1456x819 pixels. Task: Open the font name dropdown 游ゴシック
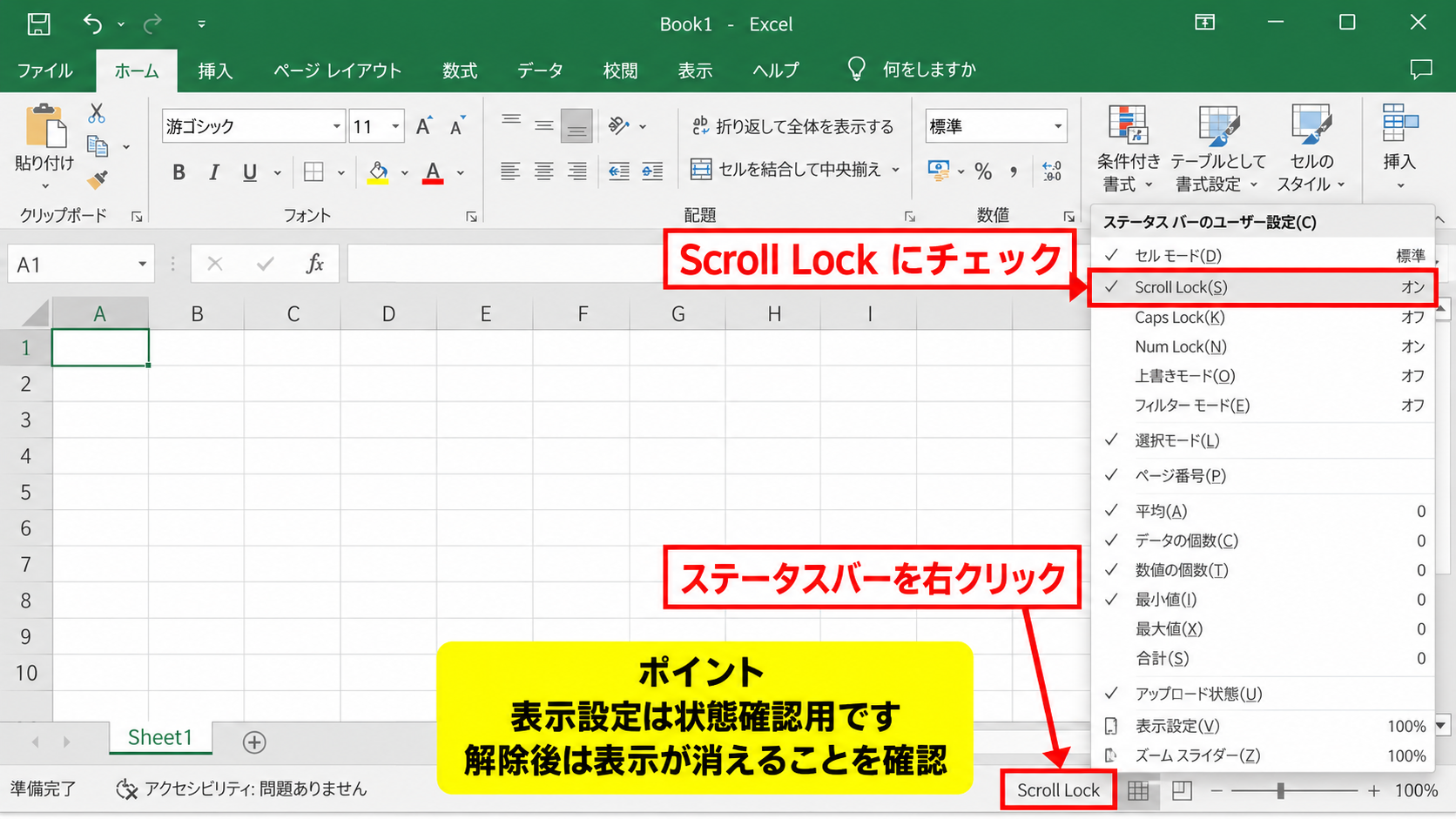point(337,126)
